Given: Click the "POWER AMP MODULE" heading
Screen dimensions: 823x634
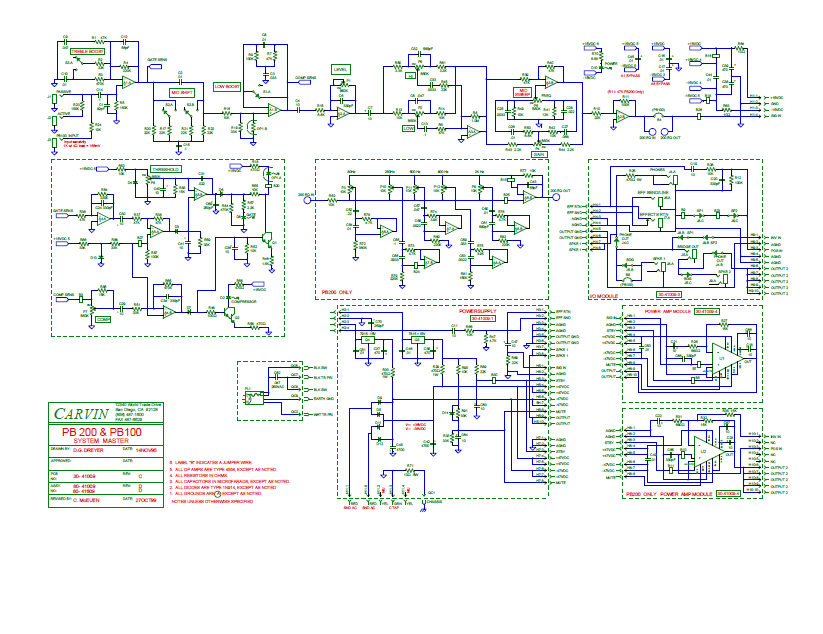Looking at the screenshot, I should (668, 311).
